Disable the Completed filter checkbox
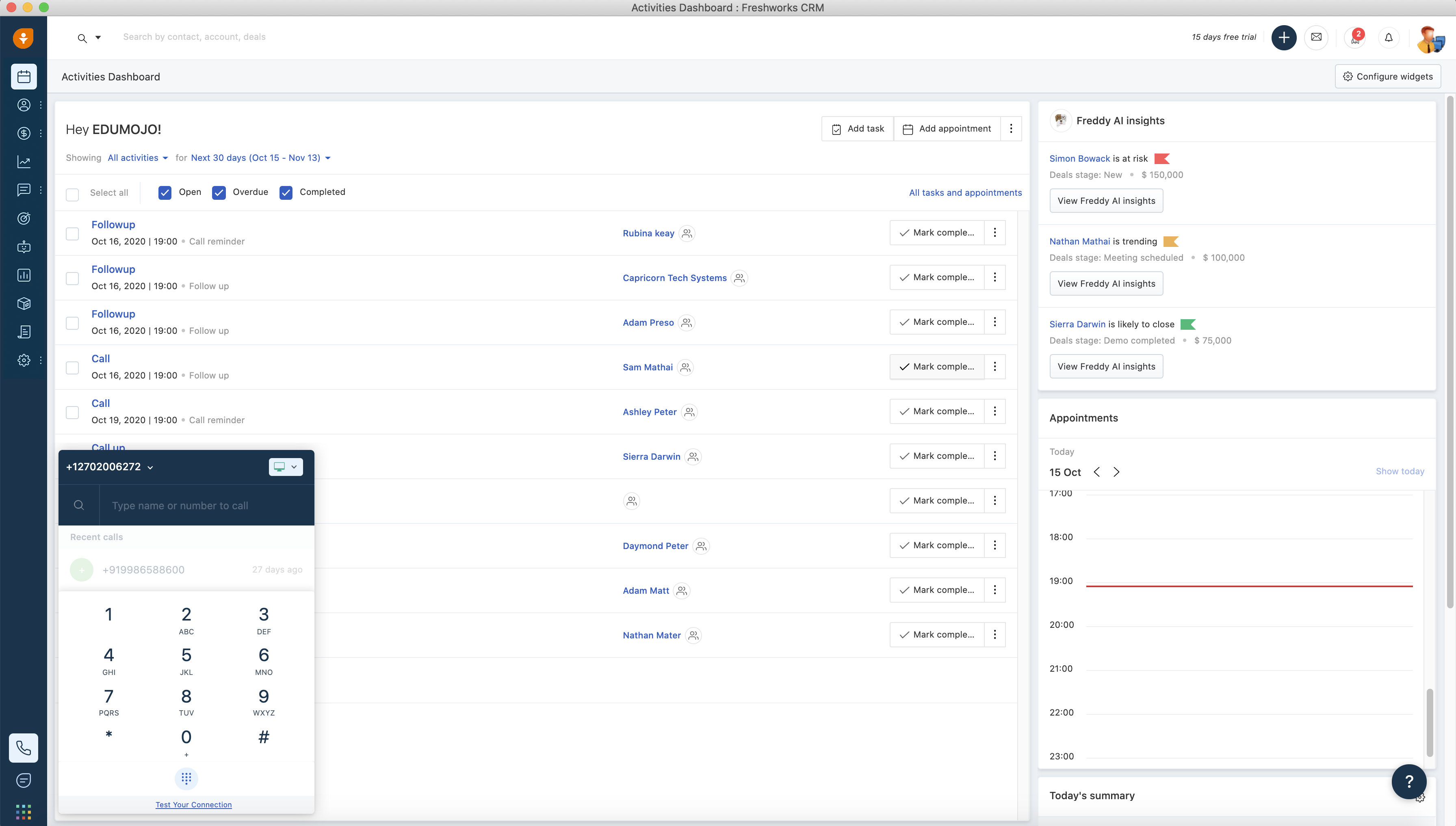This screenshot has width=1456, height=826. click(x=286, y=193)
